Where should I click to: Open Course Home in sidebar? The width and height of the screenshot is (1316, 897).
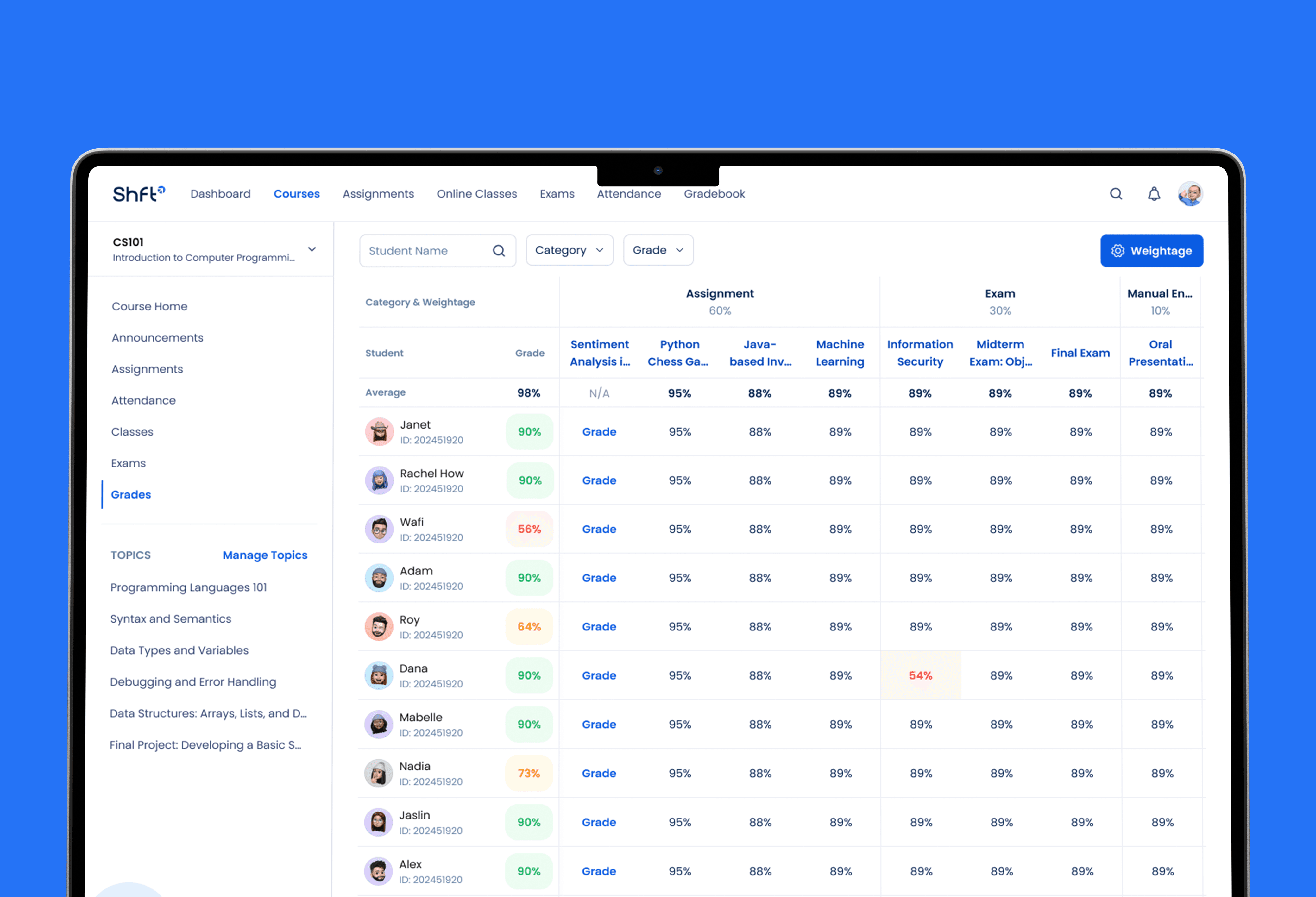(149, 306)
